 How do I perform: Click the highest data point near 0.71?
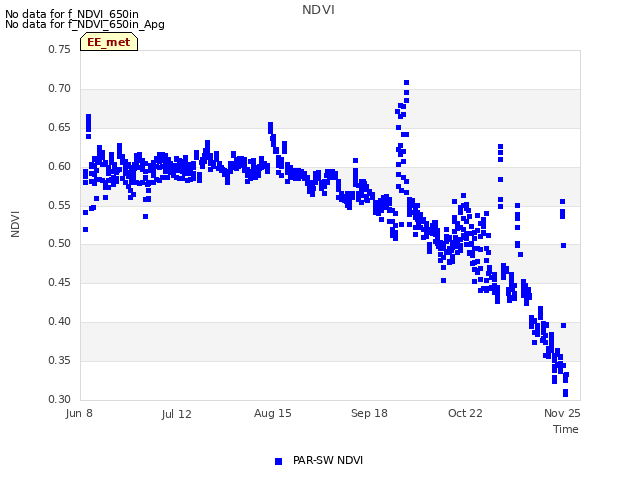pos(407,82)
